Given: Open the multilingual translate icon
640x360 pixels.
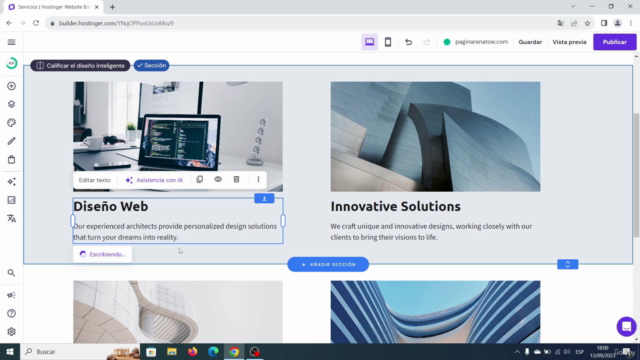Looking at the screenshot, I should pyautogui.click(x=11, y=218).
